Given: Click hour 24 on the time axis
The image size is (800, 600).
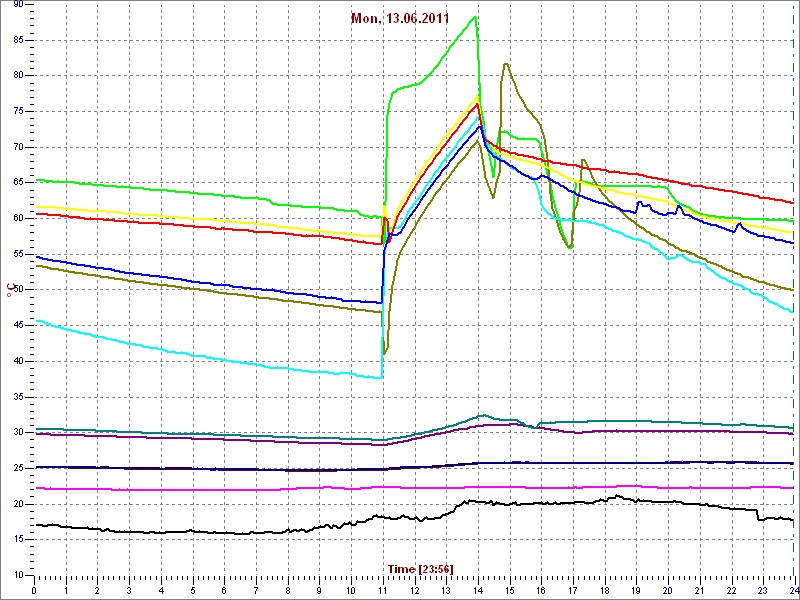Looking at the screenshot, I should tap(793, 590).
